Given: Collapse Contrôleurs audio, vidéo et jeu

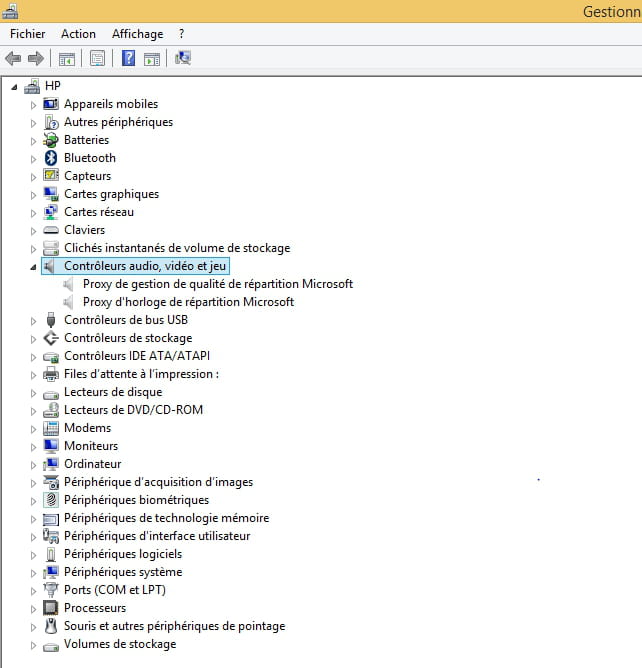Looking at the screenshot, I should 33,267.
